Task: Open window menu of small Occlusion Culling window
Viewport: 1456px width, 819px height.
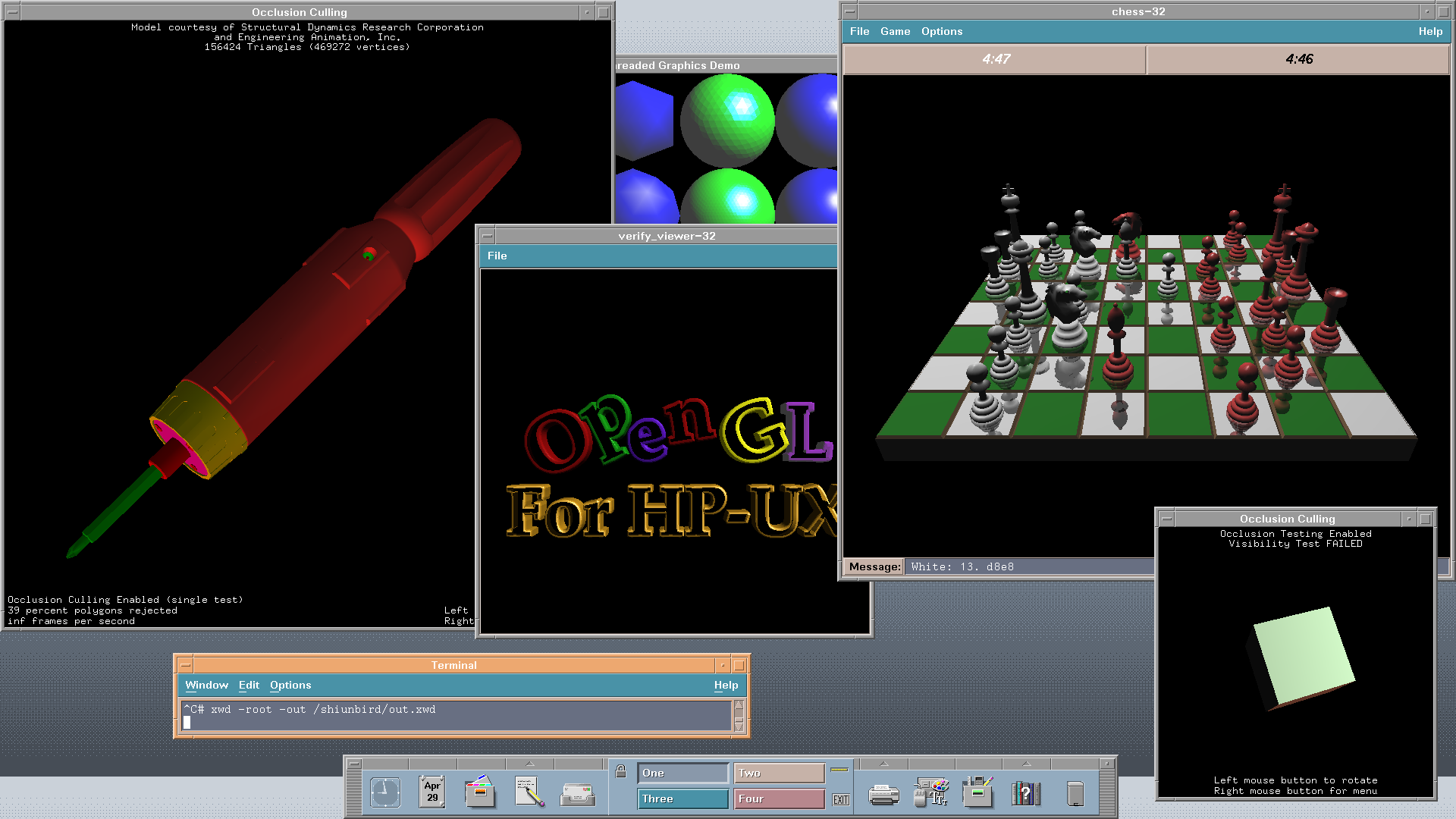Action: (1167, 519)
